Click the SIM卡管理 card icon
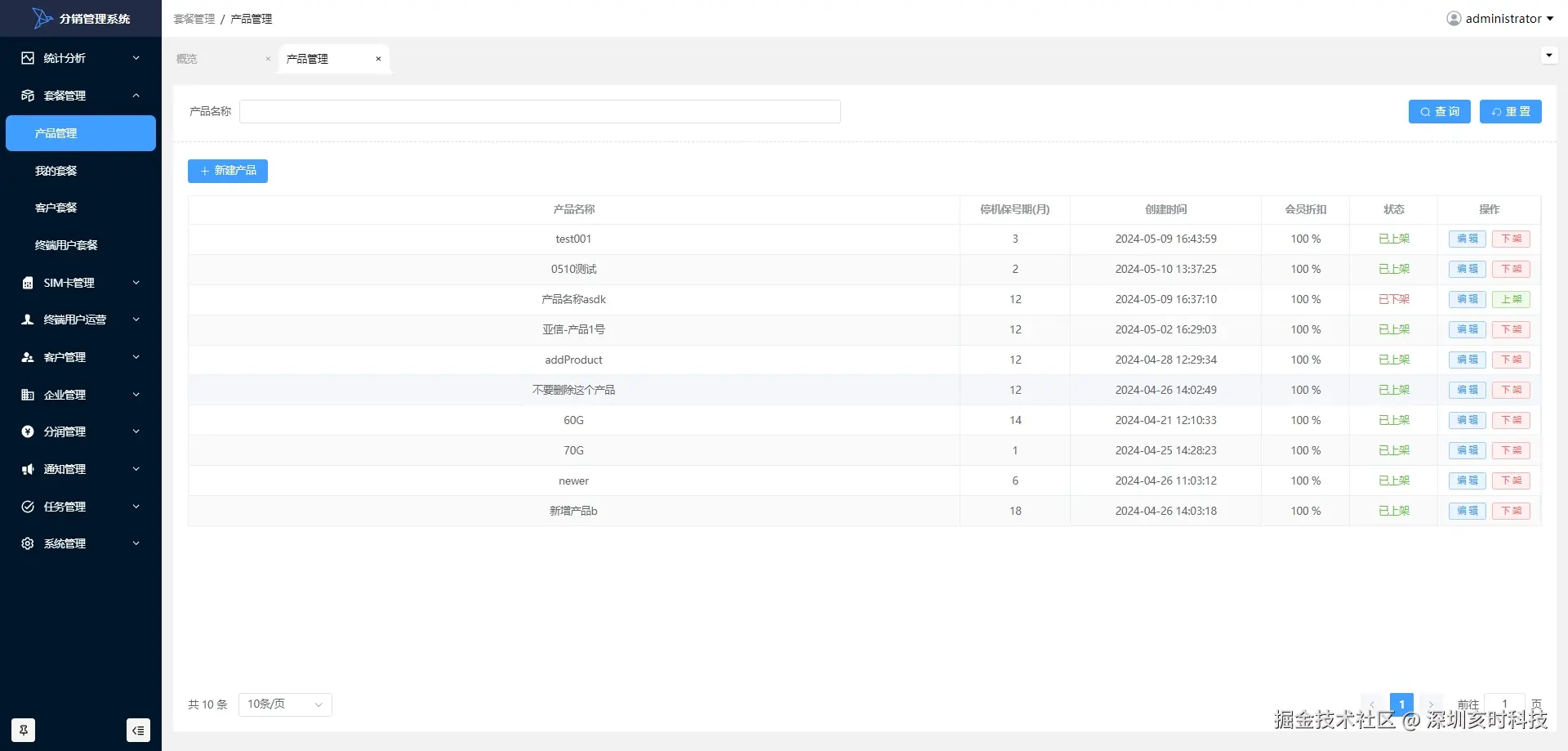The width and height of the screenshot is (1568, 751). point(28,283)
